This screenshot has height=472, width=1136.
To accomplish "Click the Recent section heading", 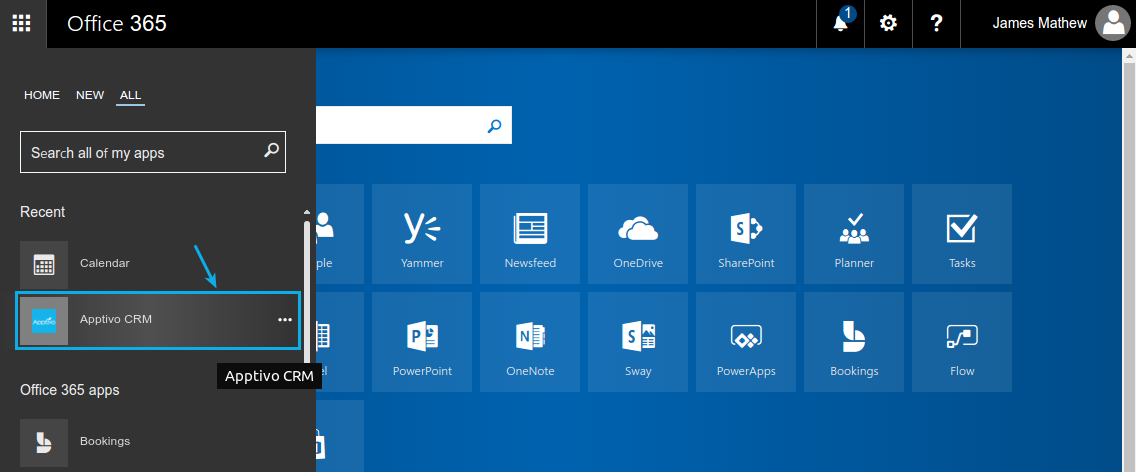I will pos(43,212).
